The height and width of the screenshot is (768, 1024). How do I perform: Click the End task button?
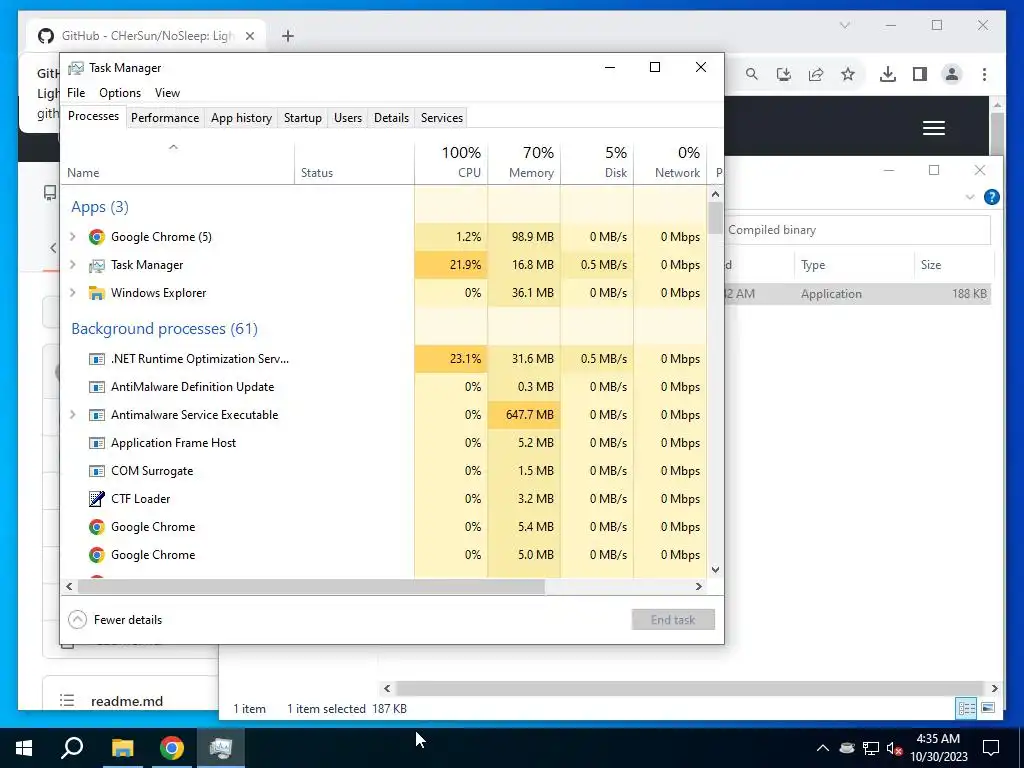point(673,620)
